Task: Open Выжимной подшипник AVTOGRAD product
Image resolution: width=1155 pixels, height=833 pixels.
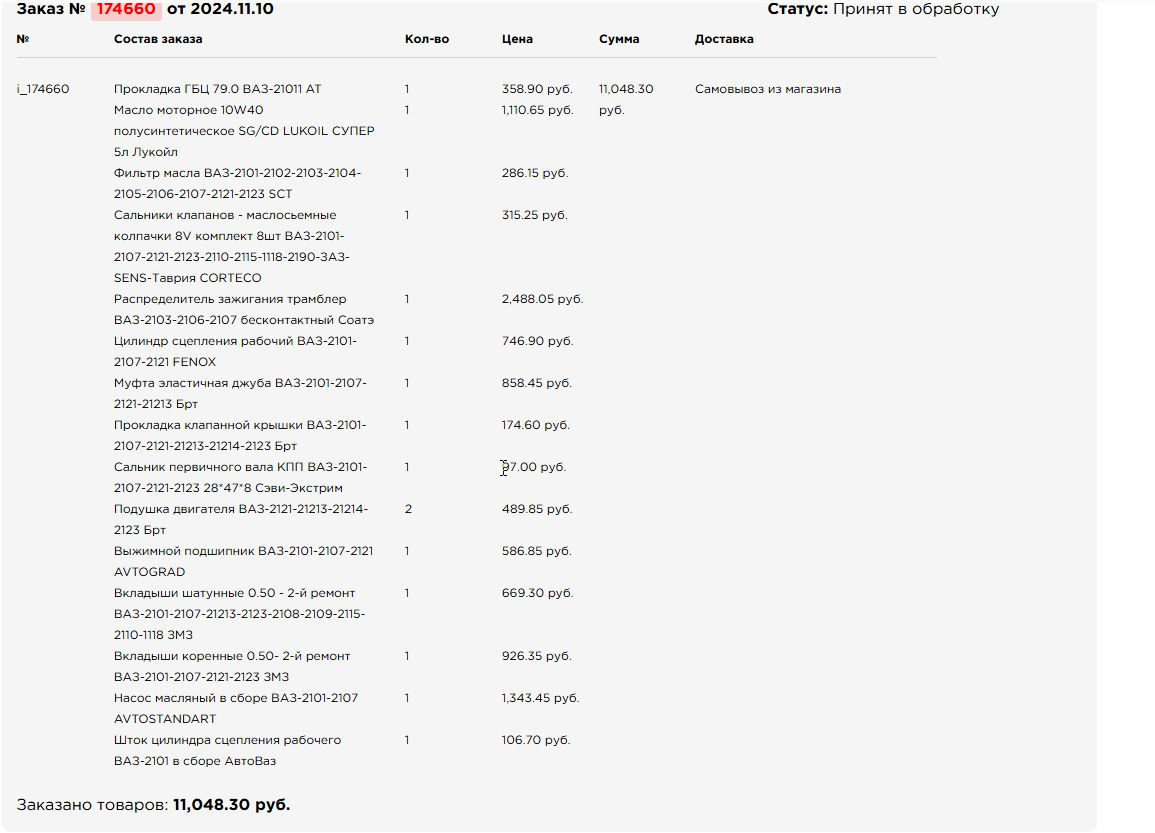Action: click(243, 561)
